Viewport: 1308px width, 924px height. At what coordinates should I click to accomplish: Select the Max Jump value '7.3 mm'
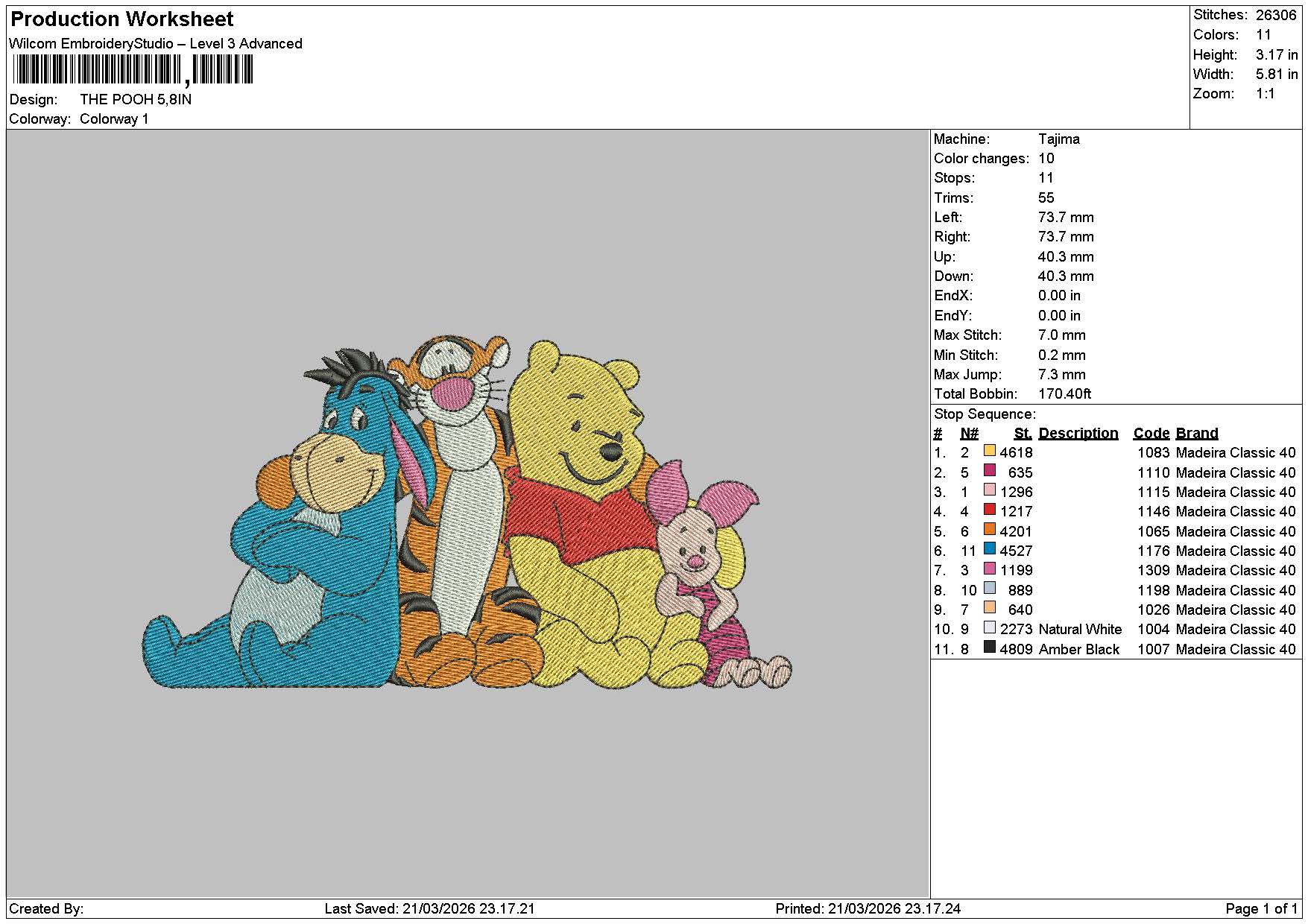[1062, 375]
